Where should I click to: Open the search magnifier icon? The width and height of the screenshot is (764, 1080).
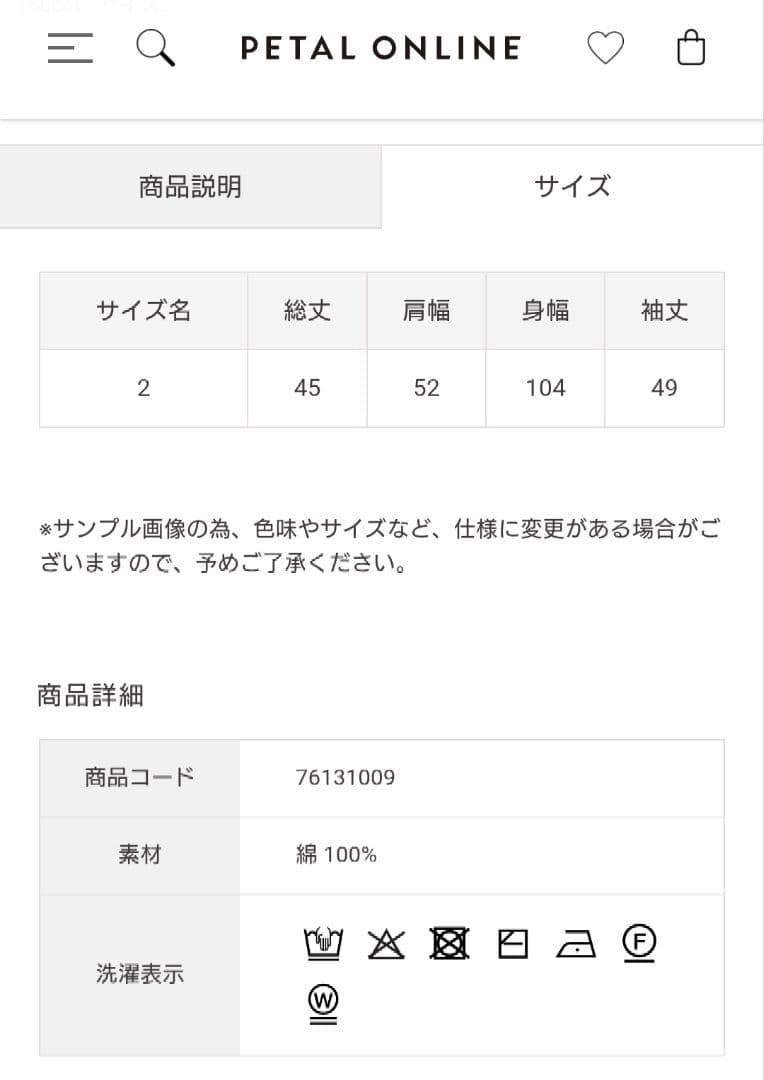click(x=155, y=48)
